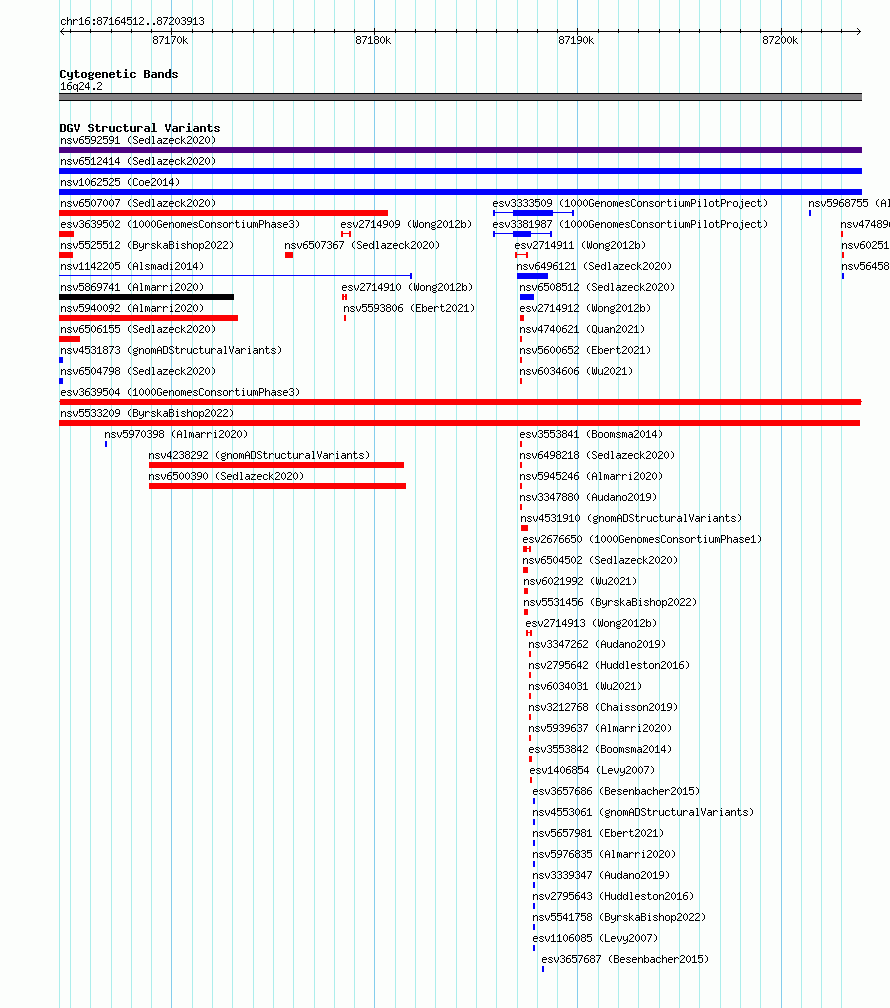Click nsv5945246 (Almarri2020) label
This screenshot has width=890, height=1008.
click(x=591, y=476)
